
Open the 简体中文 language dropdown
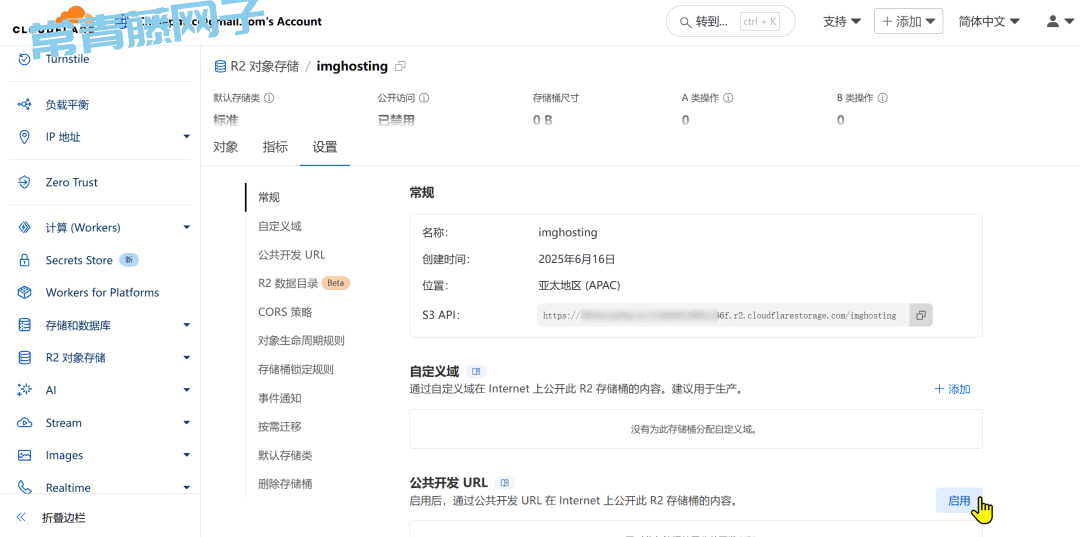click(x=989, y=21)
